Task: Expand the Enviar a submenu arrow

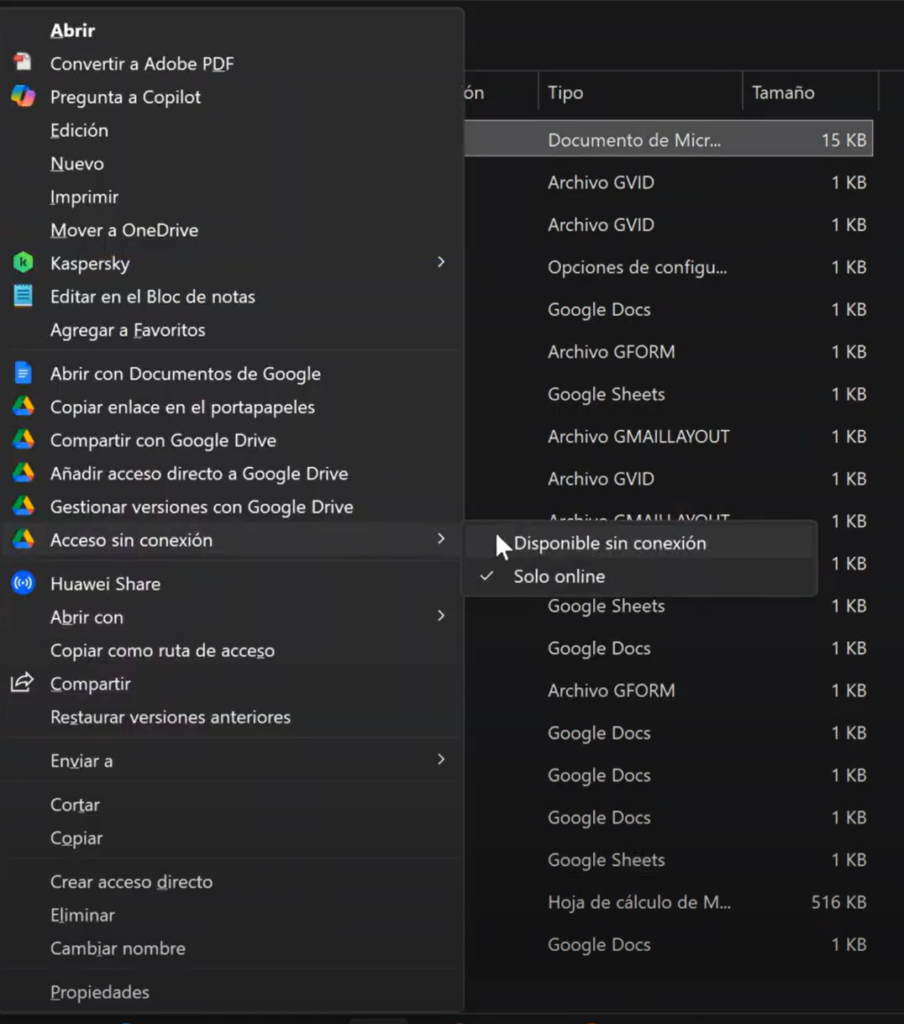Action: point(441,760)
